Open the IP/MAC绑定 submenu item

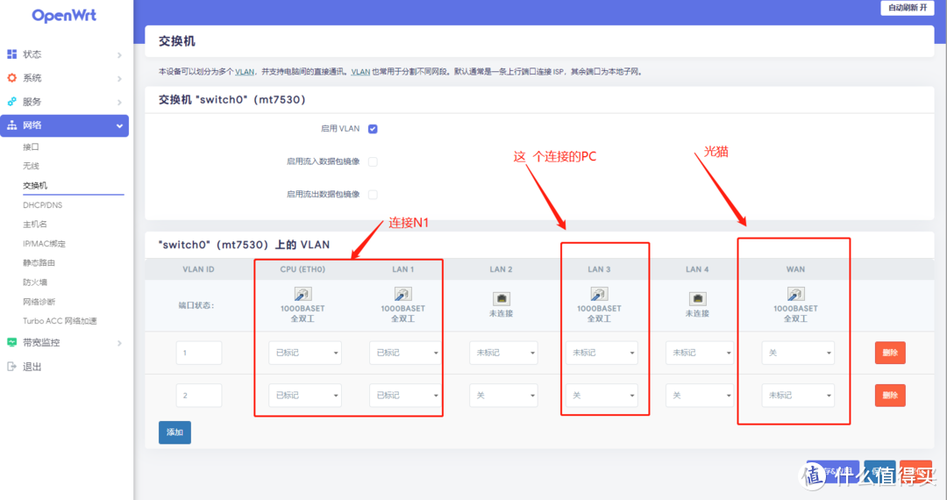pyautogui.click(x=44, y=244)
